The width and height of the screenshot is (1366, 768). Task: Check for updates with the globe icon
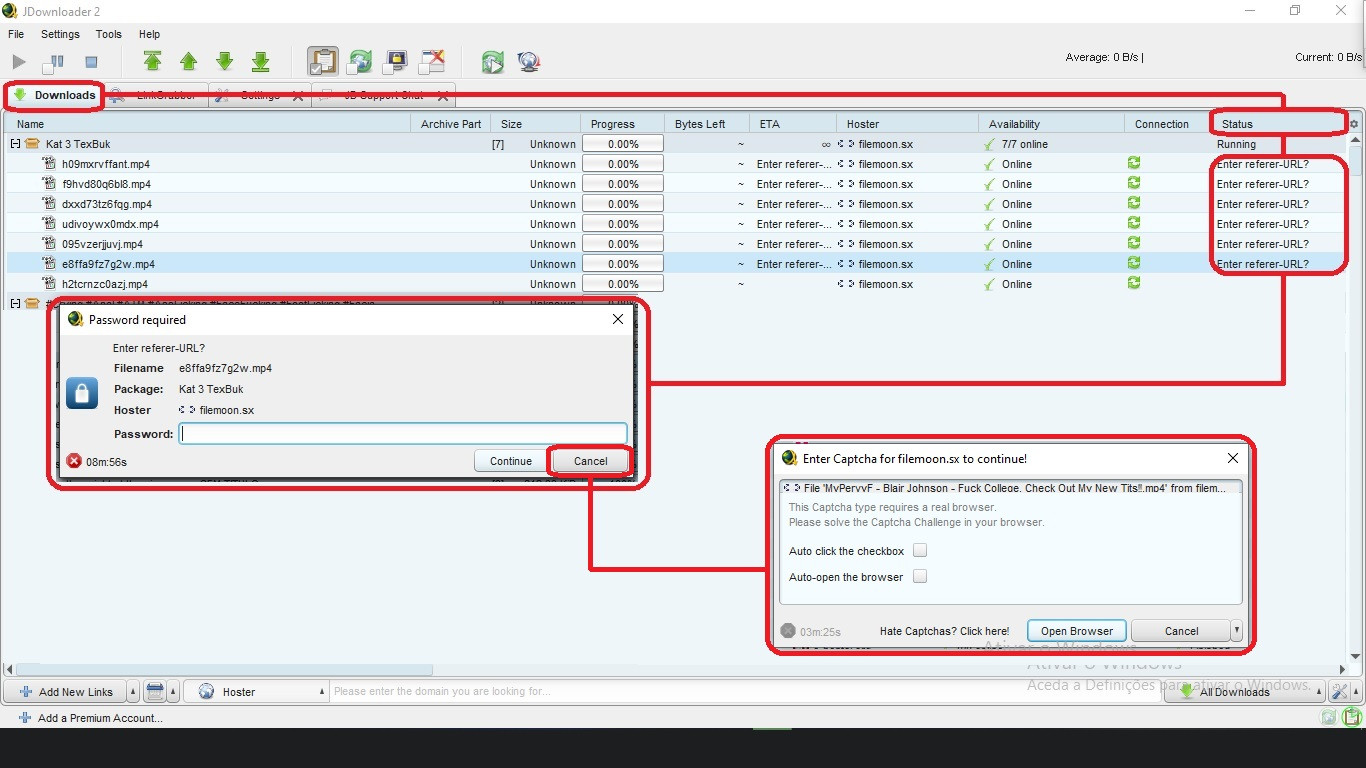(x=529, y=62)
